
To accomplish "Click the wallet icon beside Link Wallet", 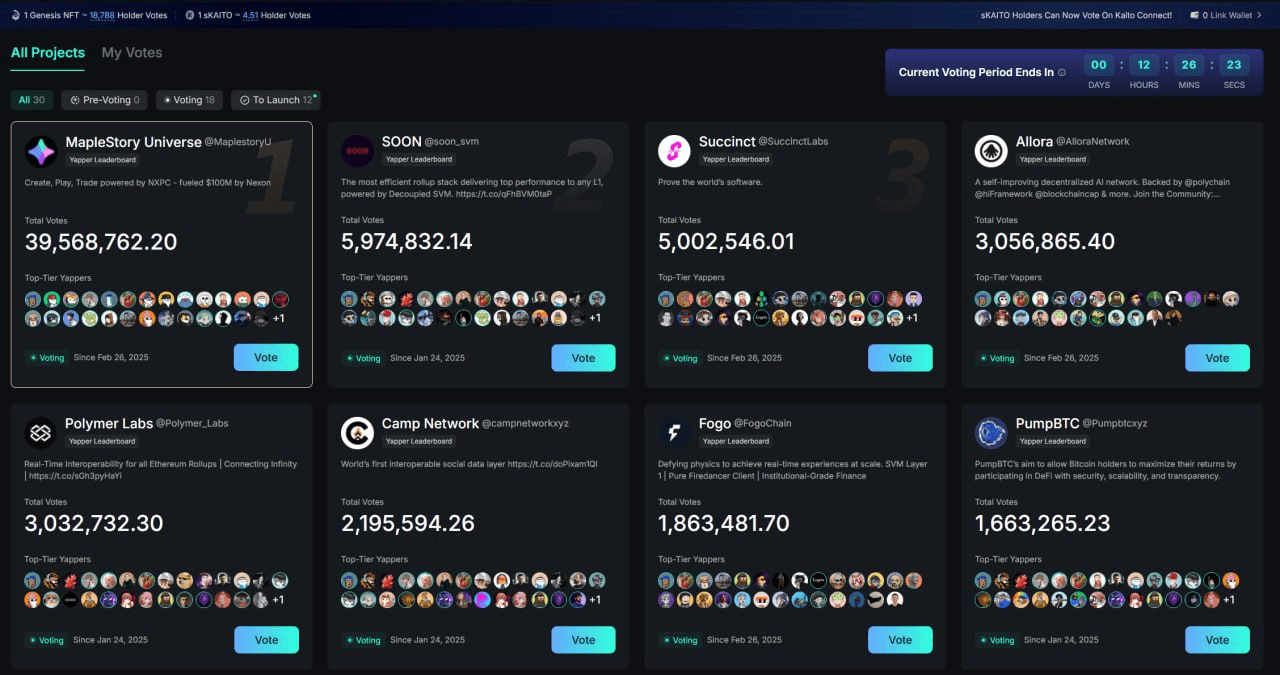I will pyautogui.click(x=1194, y=15).
